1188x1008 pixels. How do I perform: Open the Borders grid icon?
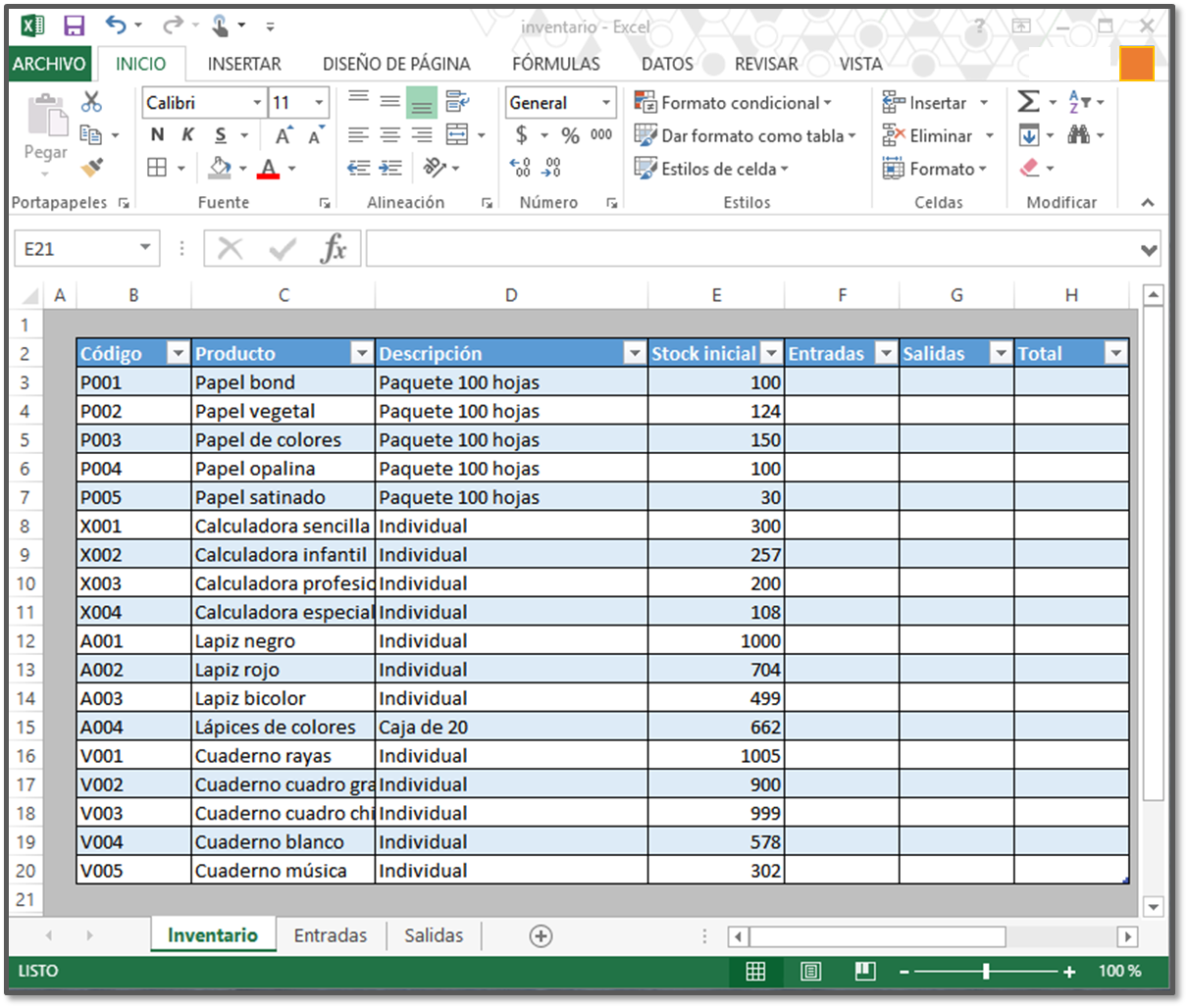click(x=157, y=169)
